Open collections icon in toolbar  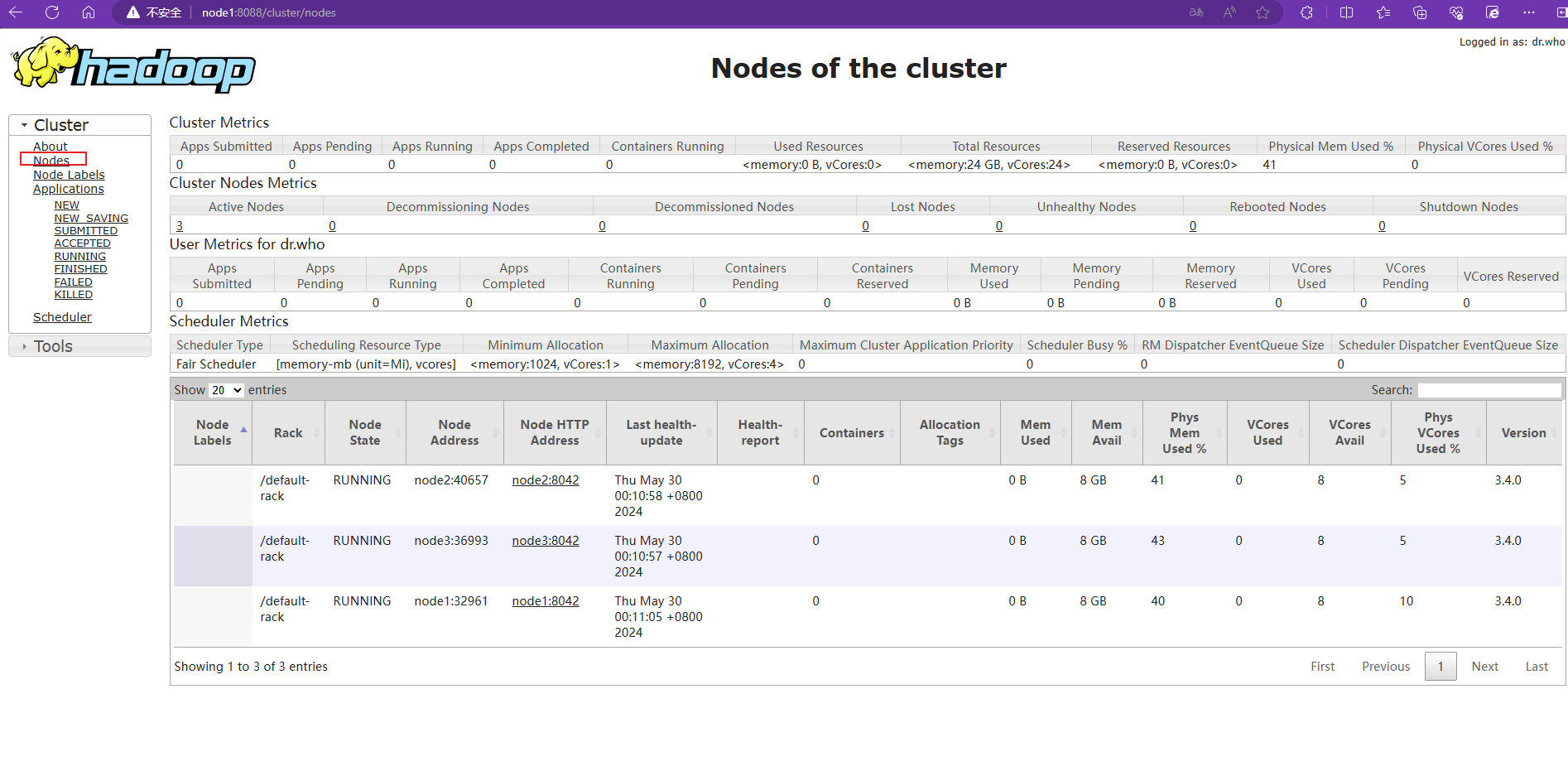(x=1420, y=12)
